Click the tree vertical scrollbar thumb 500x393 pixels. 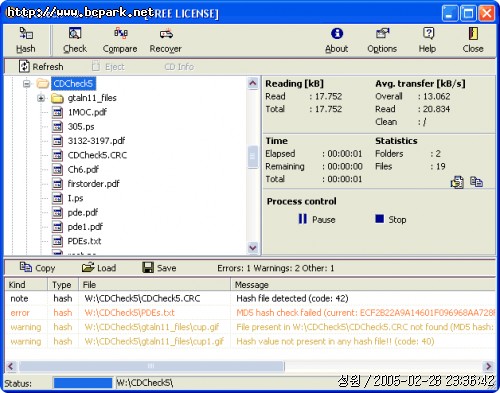[253, 157]
